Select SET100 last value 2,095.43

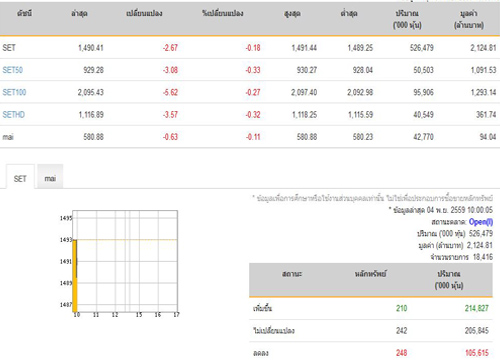pyautogui.click(x=91, y=92)
